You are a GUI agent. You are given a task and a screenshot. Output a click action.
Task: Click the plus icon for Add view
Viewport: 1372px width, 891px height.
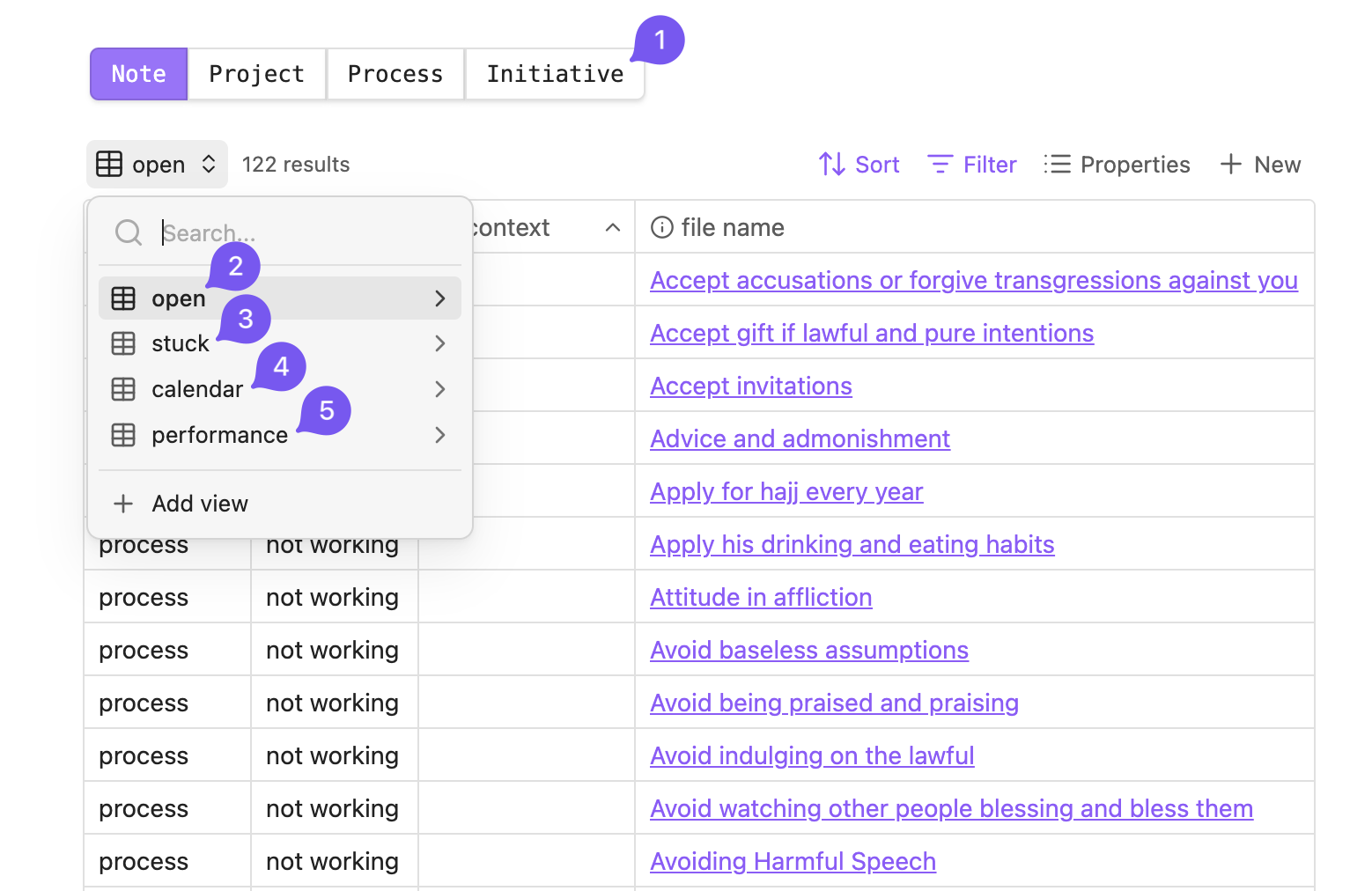[x=123, y=504]
